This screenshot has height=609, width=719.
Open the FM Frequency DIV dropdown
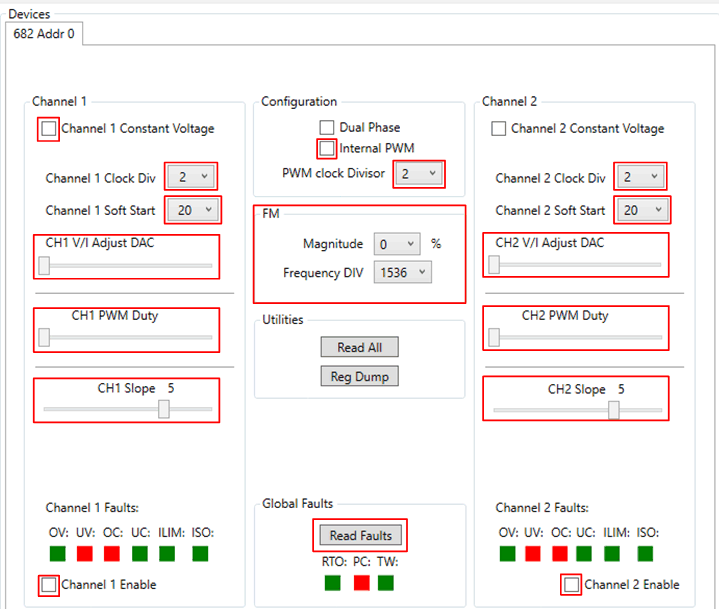[x=402, y=272]
